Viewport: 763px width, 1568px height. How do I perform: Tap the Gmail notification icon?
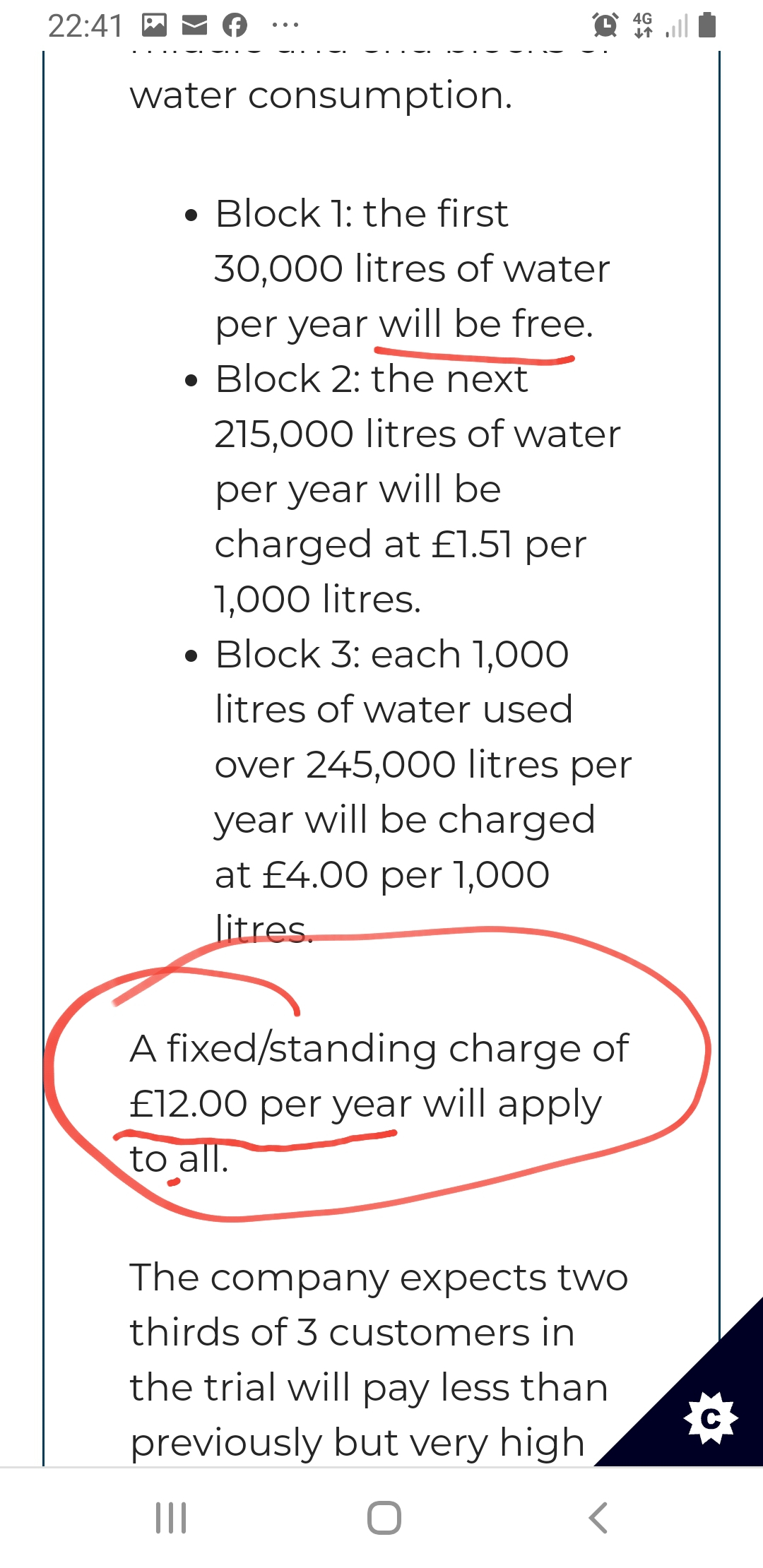194,25
